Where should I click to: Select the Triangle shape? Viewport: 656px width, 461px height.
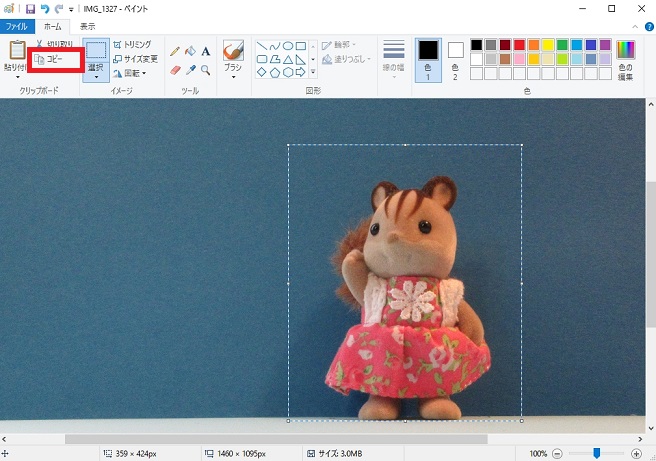point(288,59)
